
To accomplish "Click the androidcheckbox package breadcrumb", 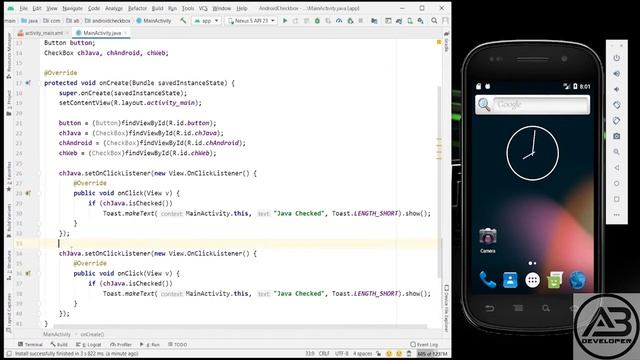I will pyautogui.click(x=108, y=20).
